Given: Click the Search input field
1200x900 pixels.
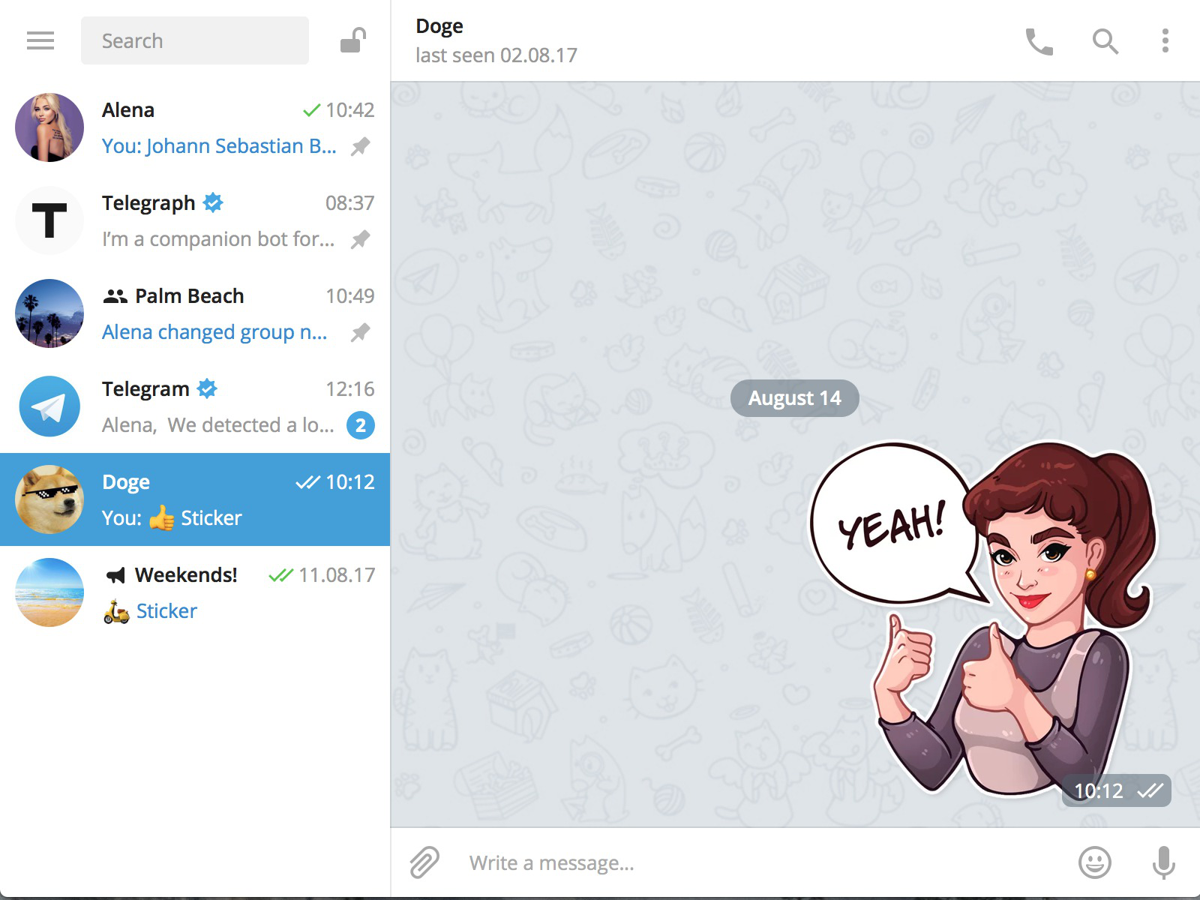Looking at the screenshot, I should pos(195,41).
